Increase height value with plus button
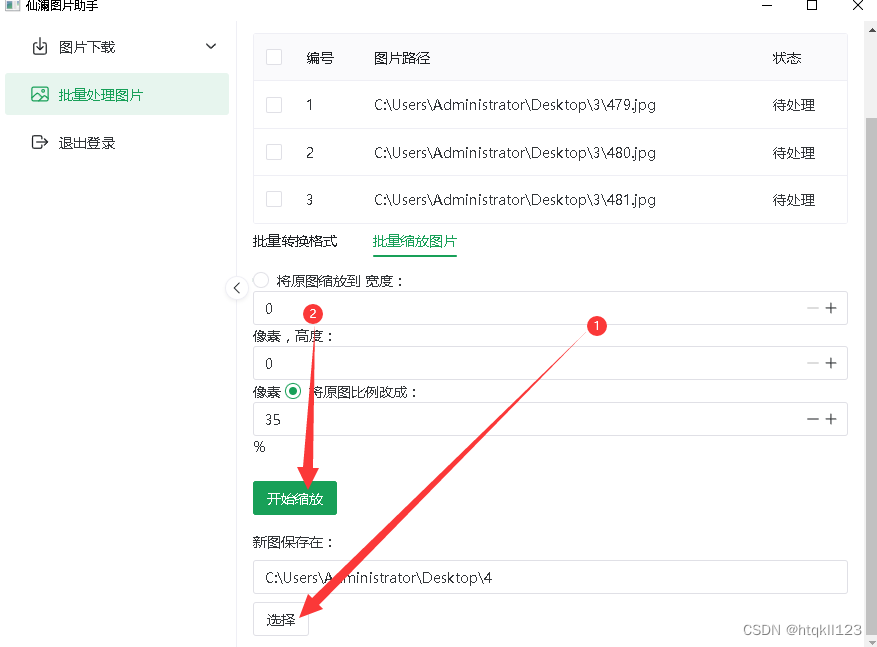Viewport: 877px width, 647px height. [x=831, y=363]
